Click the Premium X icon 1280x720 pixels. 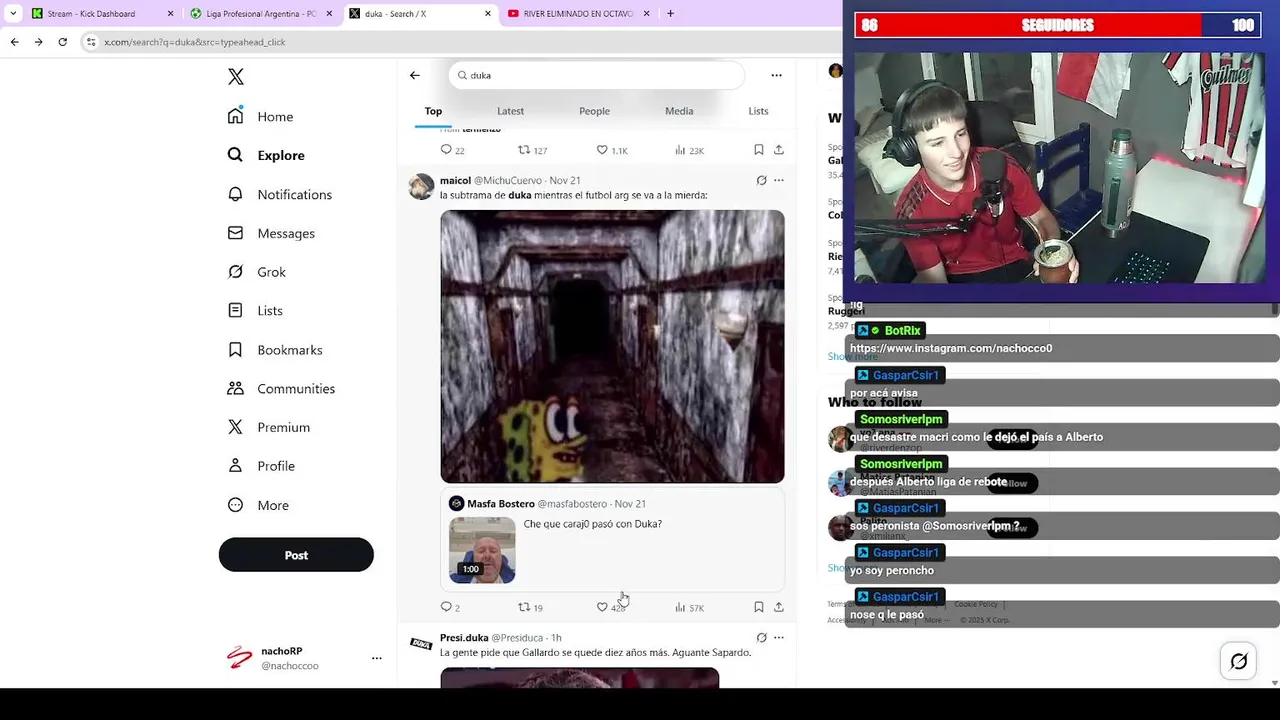235,427
